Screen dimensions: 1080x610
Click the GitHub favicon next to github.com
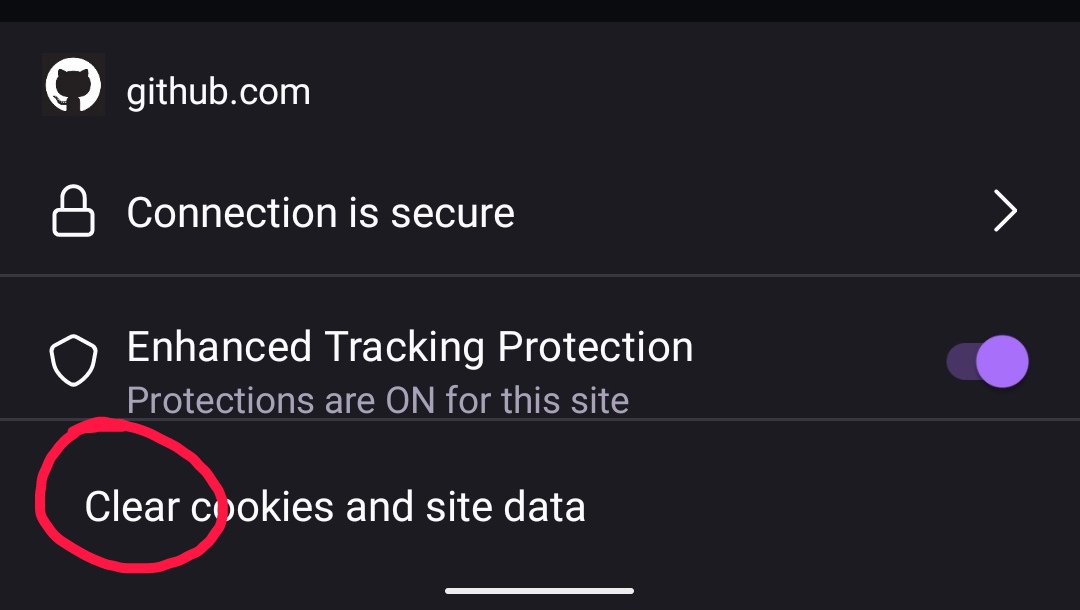click(x=73, y=85)
